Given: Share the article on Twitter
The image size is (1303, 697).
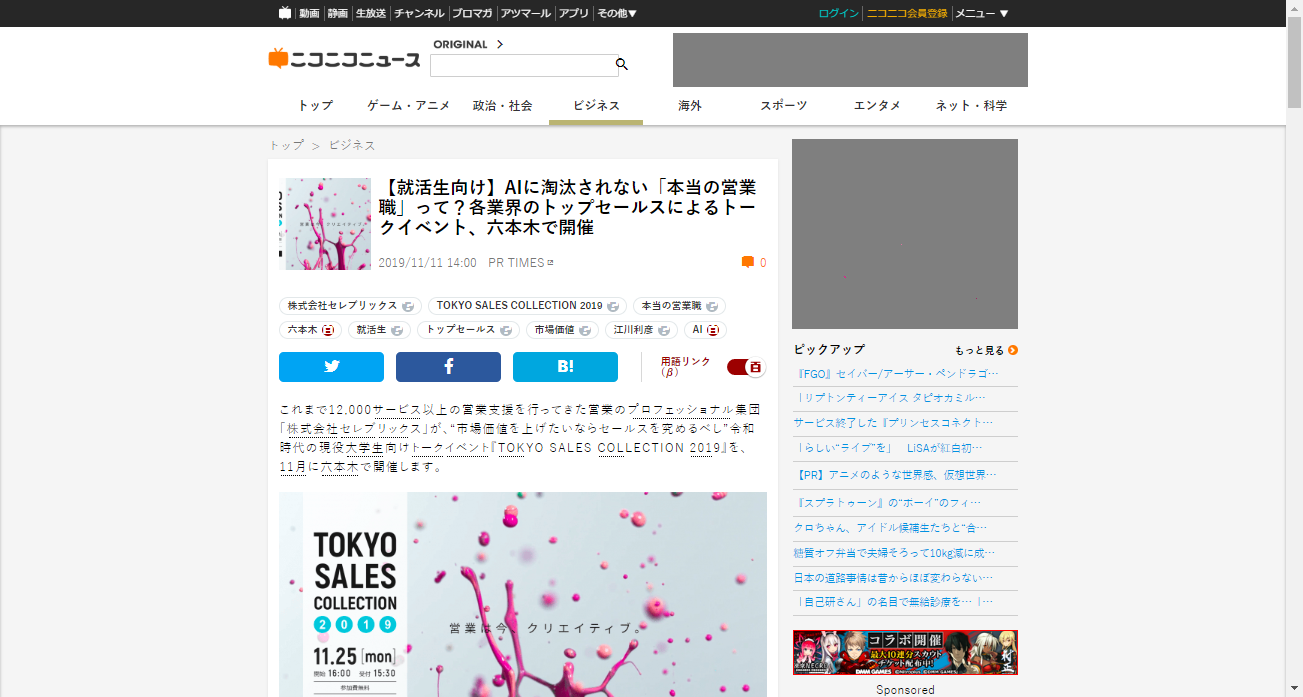Looking at the screenshot, I should pos(331,367).
